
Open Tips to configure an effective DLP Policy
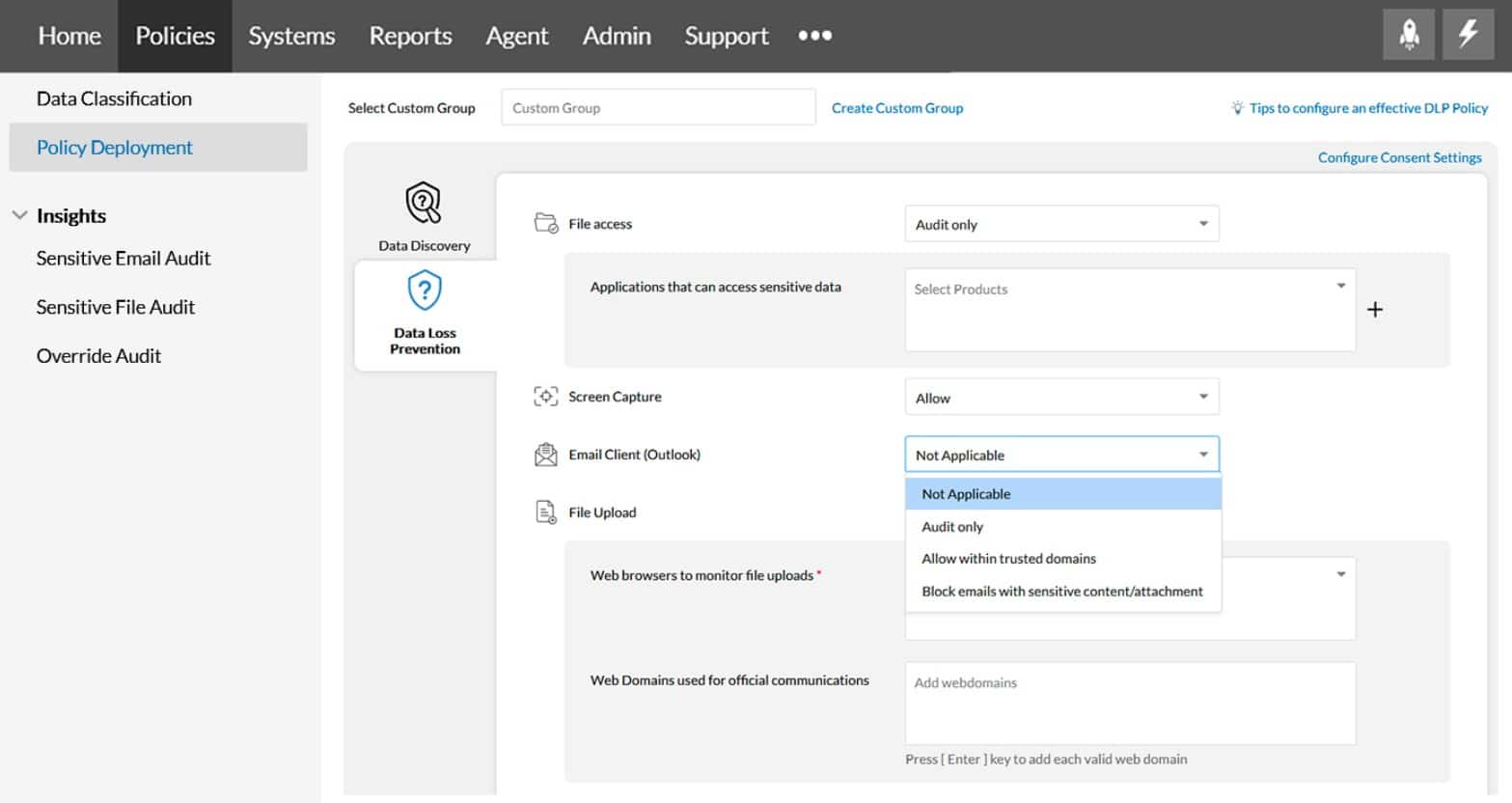coord(1368,108)
